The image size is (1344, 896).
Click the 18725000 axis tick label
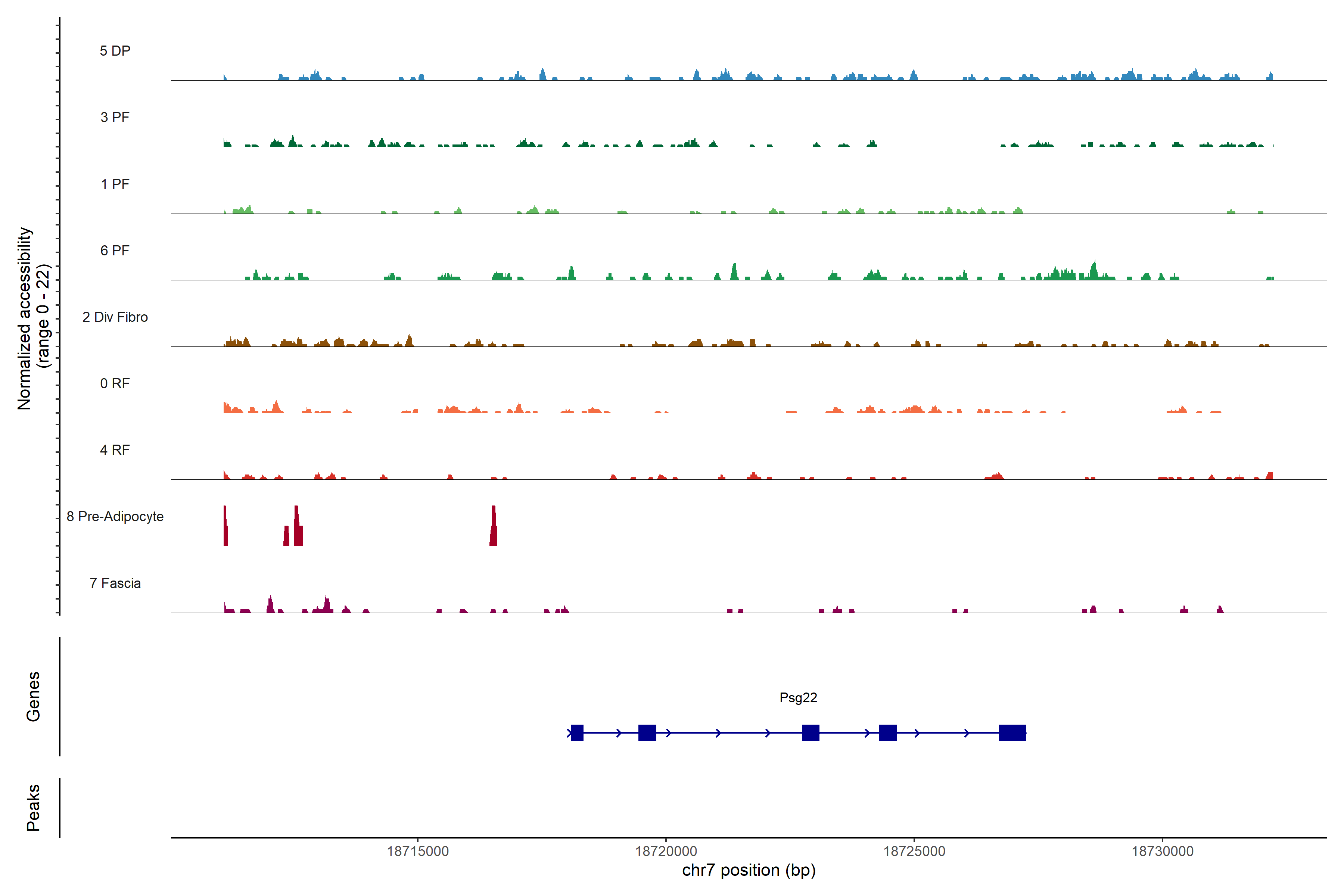[914, 852]
